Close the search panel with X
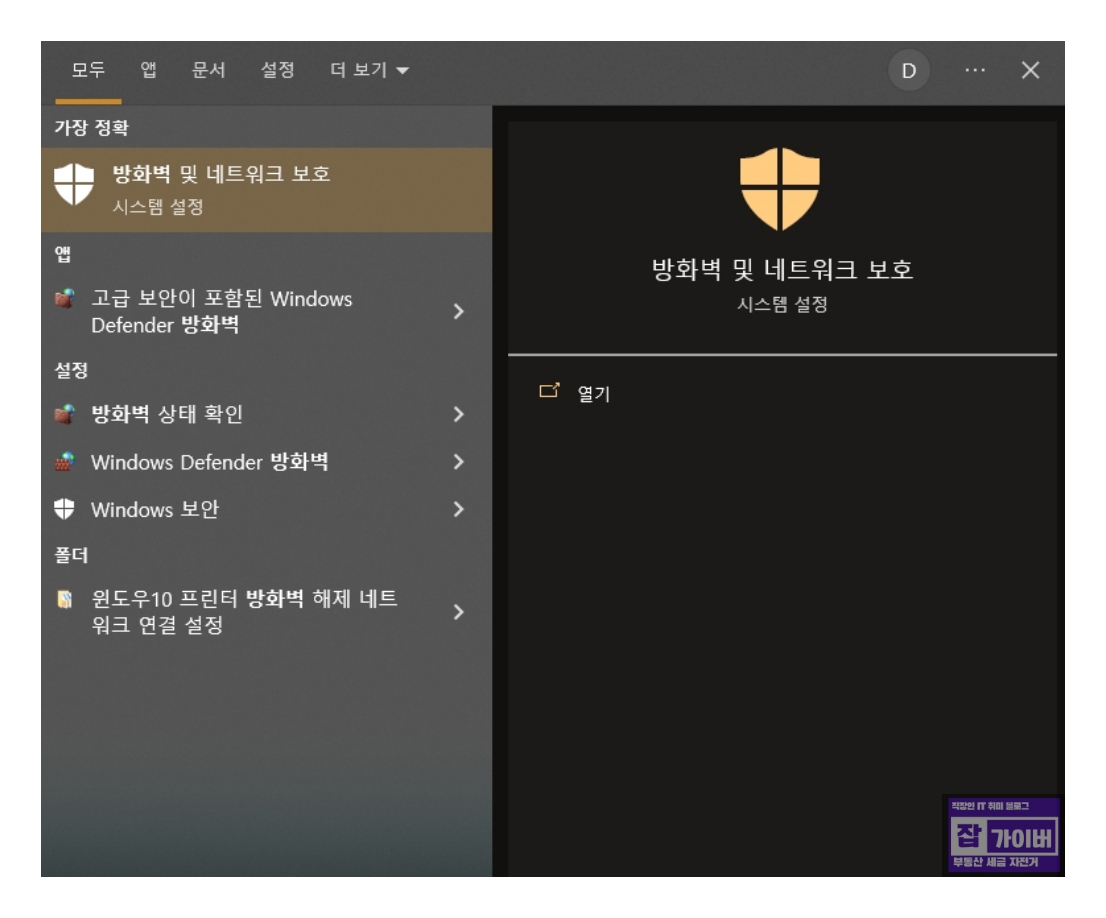The height and width of the screenshot is (918, 1106). 1031,70
